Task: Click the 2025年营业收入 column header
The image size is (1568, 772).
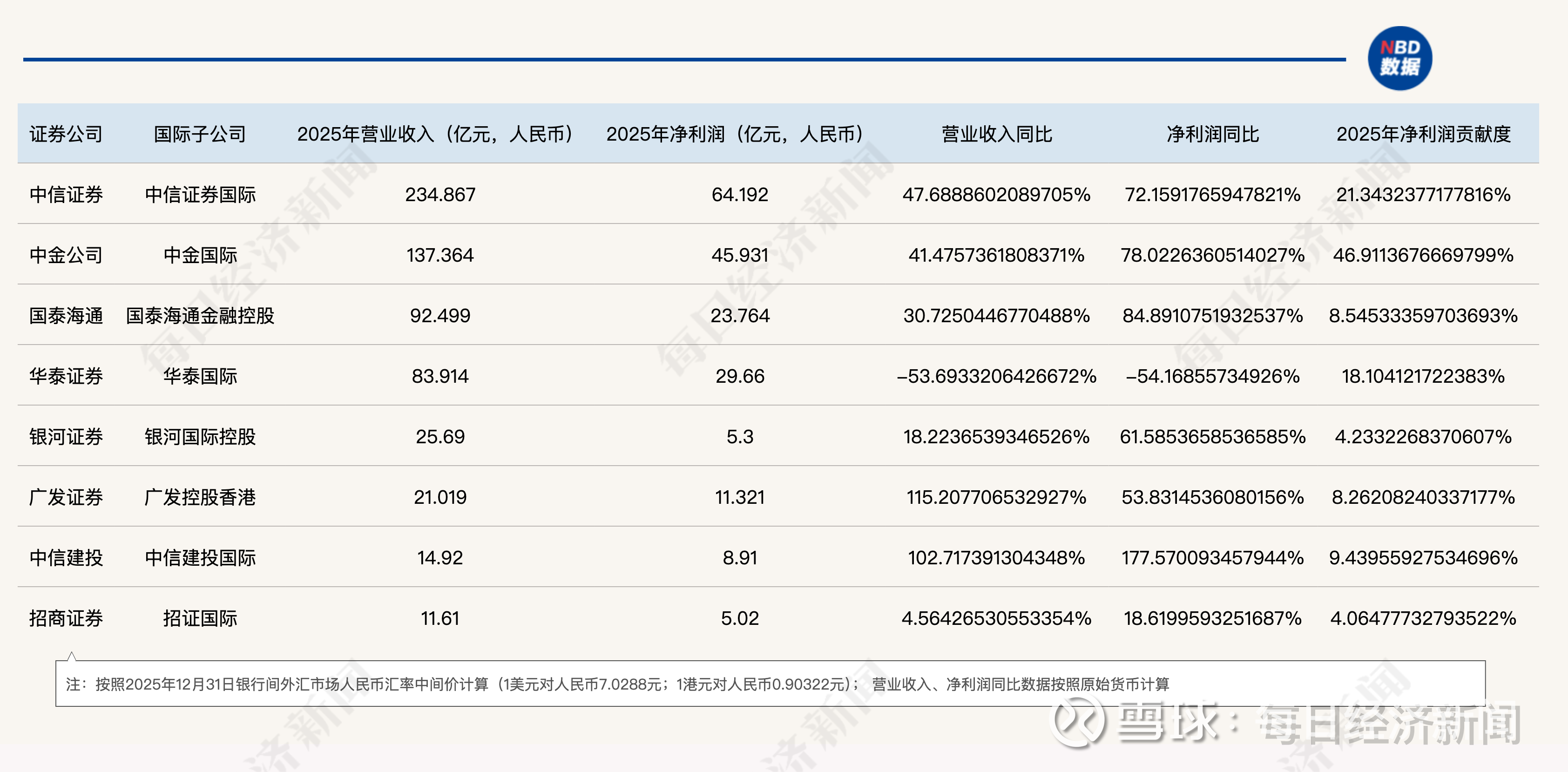Action: coord(435,134)
